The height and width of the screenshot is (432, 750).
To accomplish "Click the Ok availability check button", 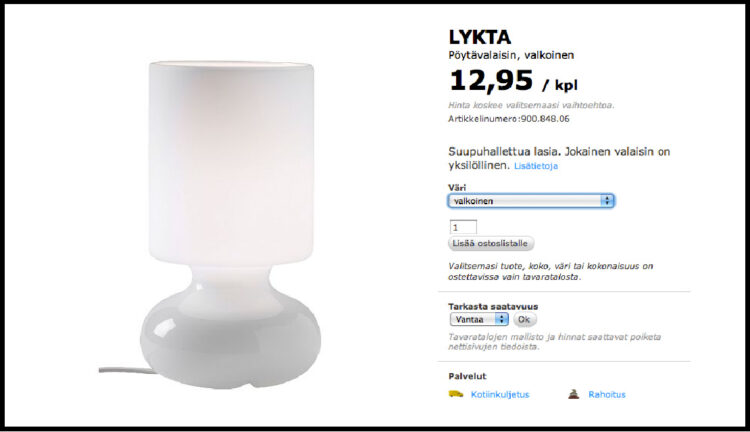I will [x=525, y=319].
